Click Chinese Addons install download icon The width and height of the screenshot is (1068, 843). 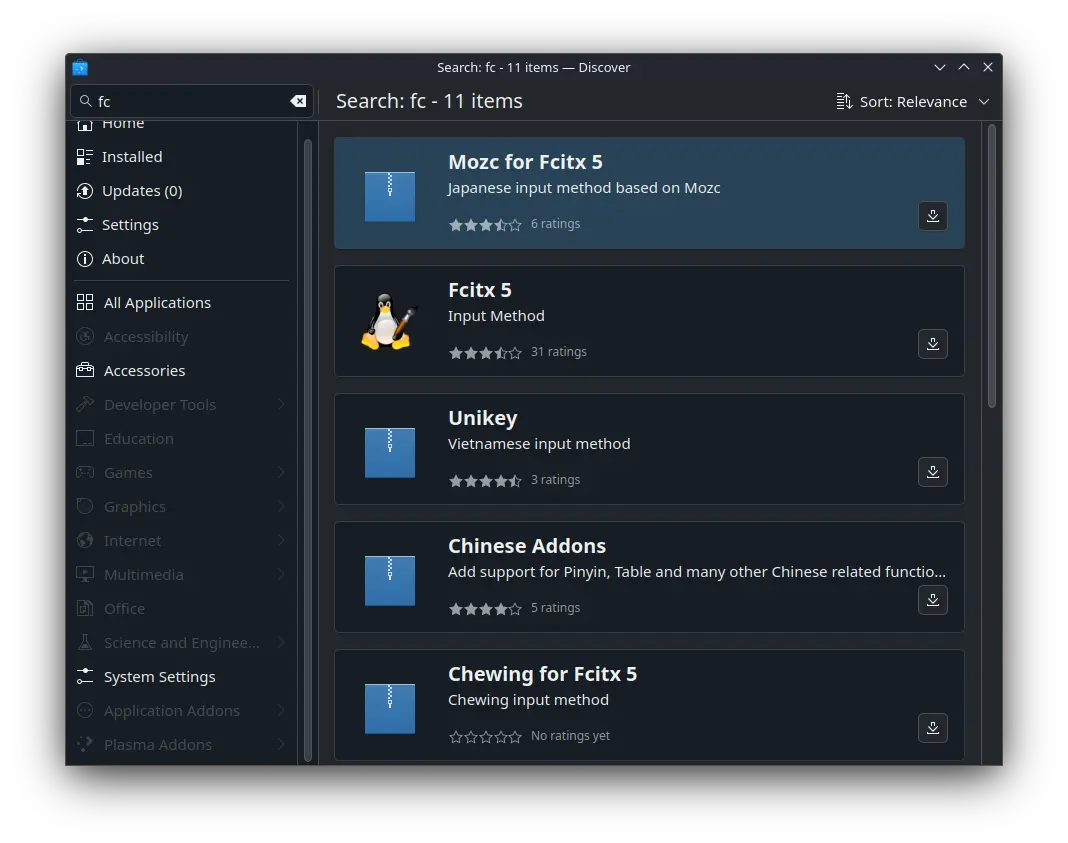[932, 600]
